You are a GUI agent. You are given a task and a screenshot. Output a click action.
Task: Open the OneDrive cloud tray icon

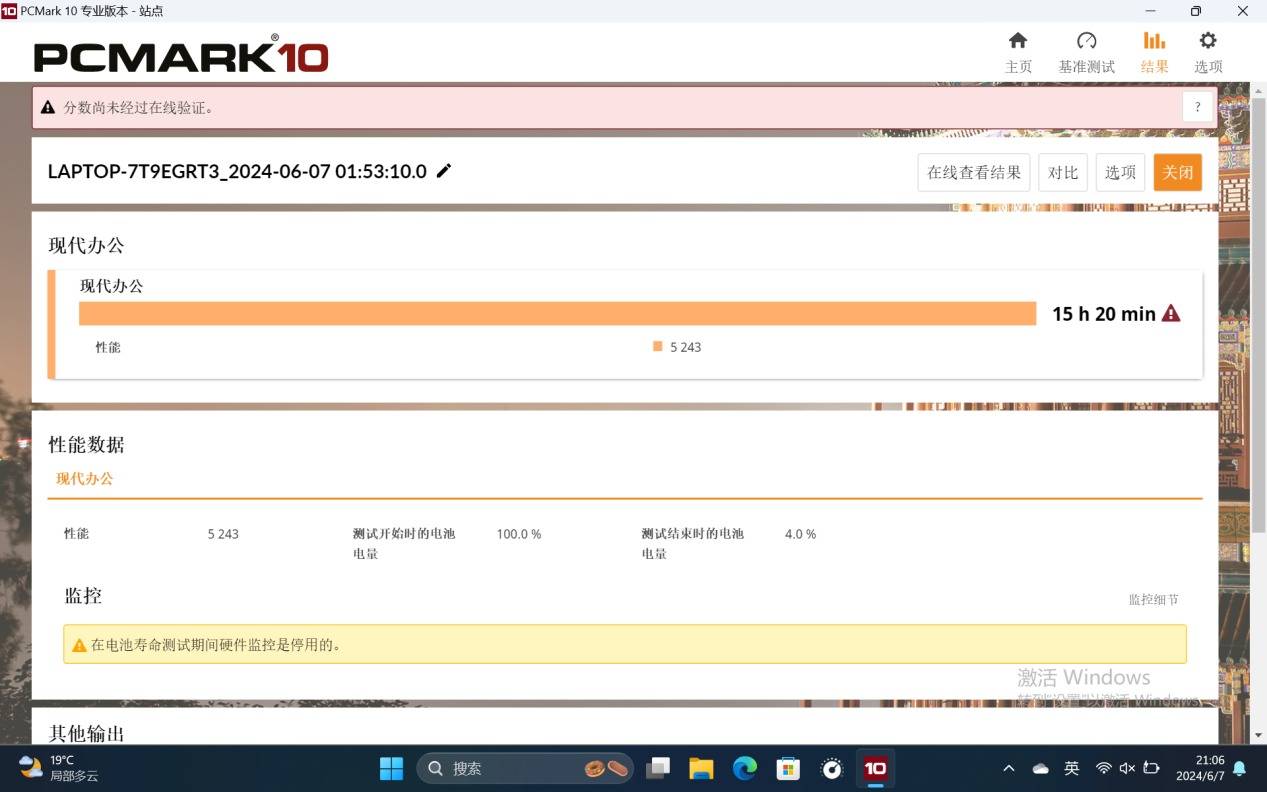pyautogui.click(x=1040, y=768)
